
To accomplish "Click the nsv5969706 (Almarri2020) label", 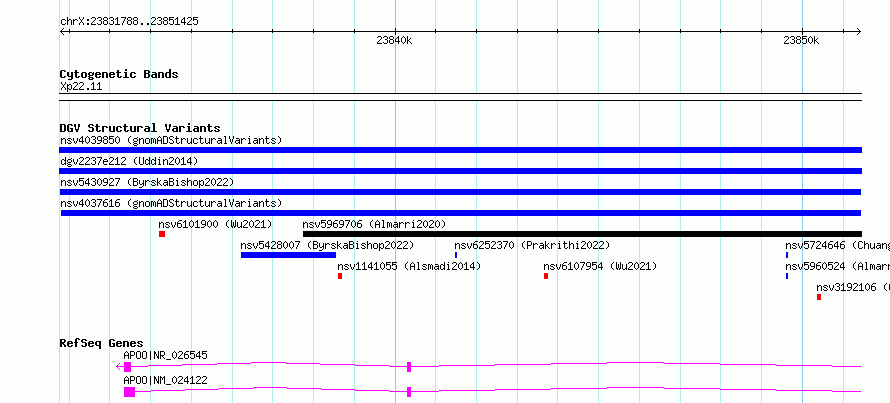I will pos(374,224).
